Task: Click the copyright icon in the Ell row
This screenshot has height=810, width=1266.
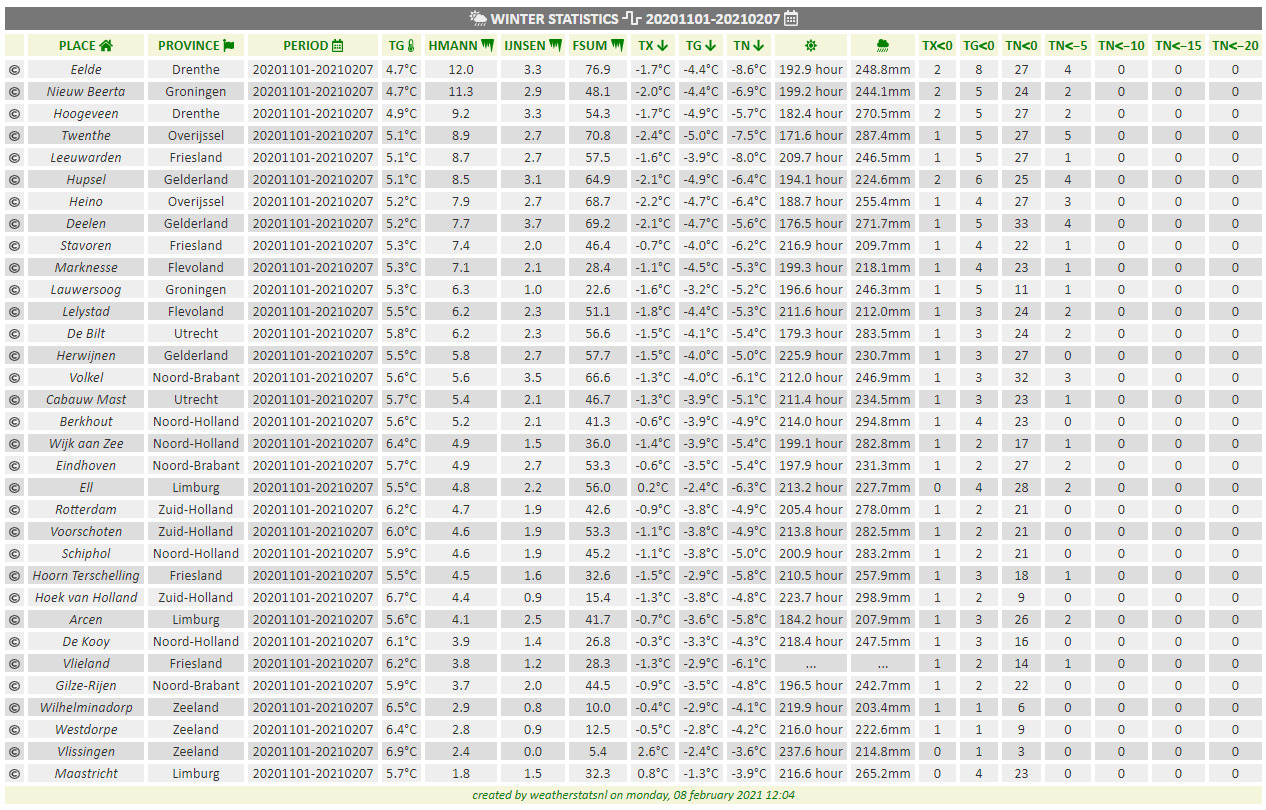Action: click(x=14, y=488)
